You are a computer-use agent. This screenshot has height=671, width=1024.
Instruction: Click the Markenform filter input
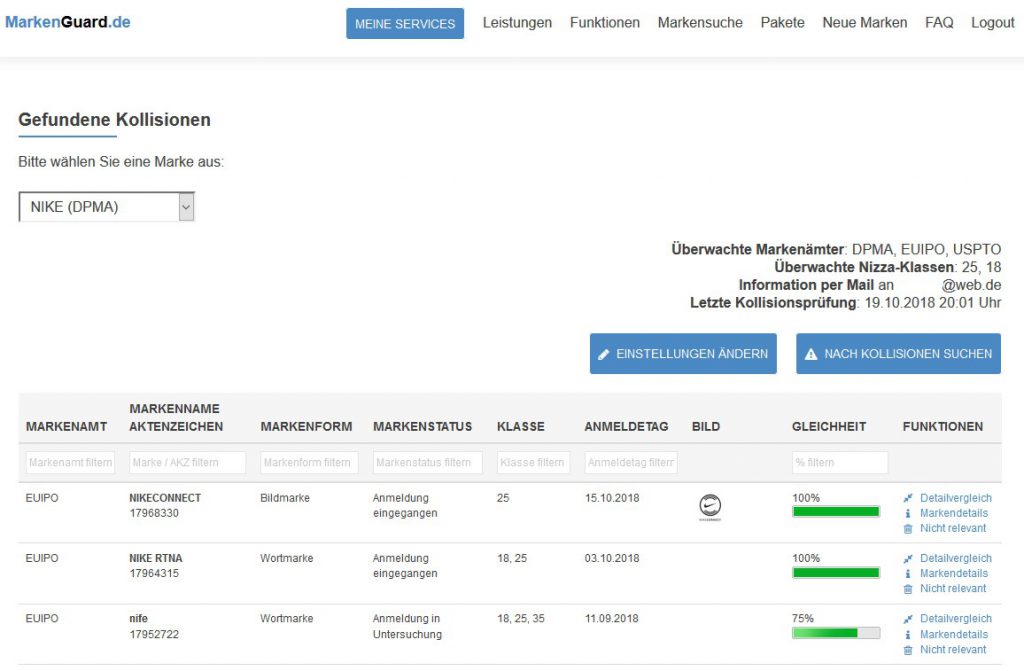[309, 463]
